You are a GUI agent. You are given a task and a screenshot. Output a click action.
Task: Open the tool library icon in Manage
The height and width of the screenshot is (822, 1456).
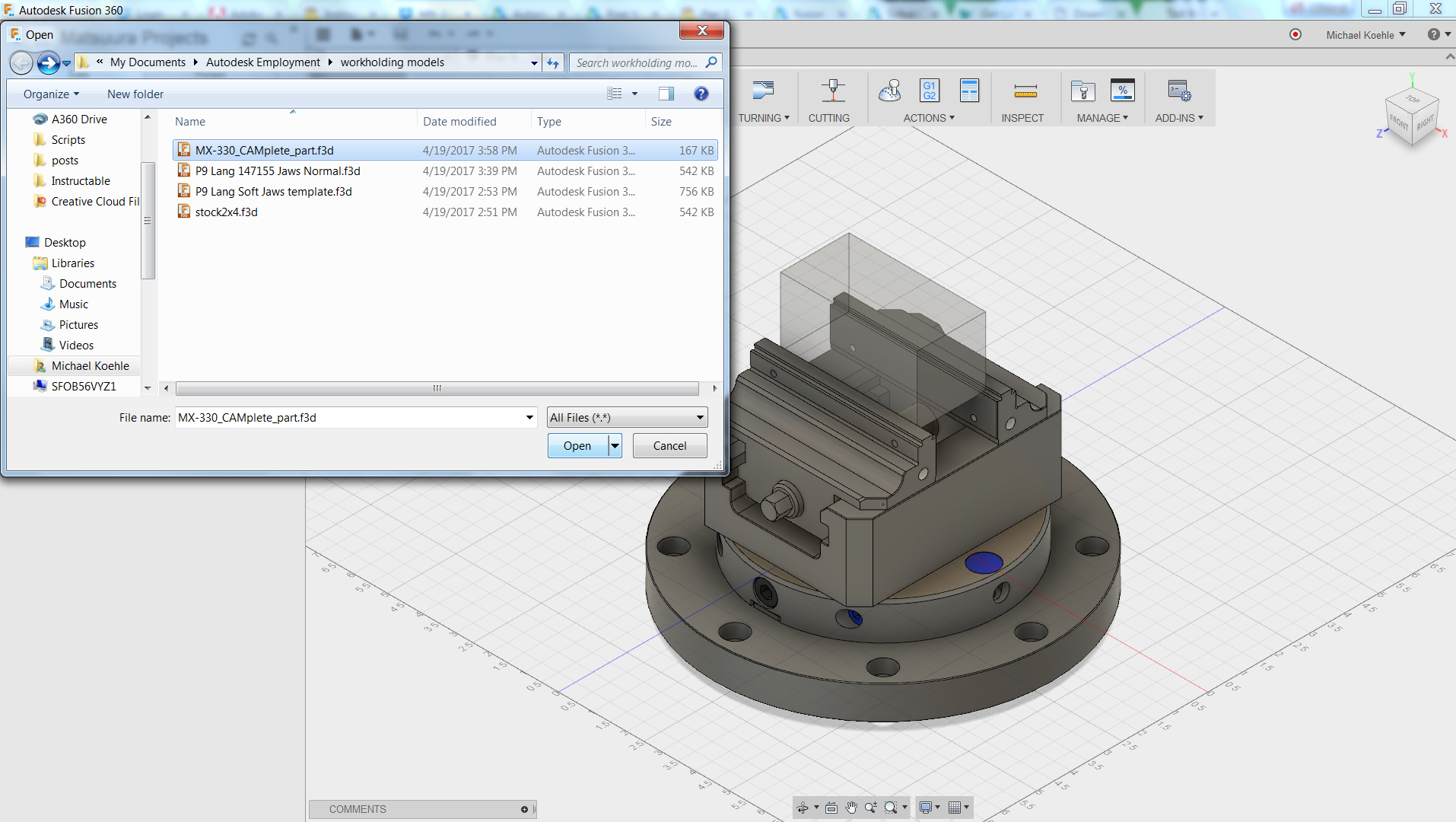point(1082,91)
